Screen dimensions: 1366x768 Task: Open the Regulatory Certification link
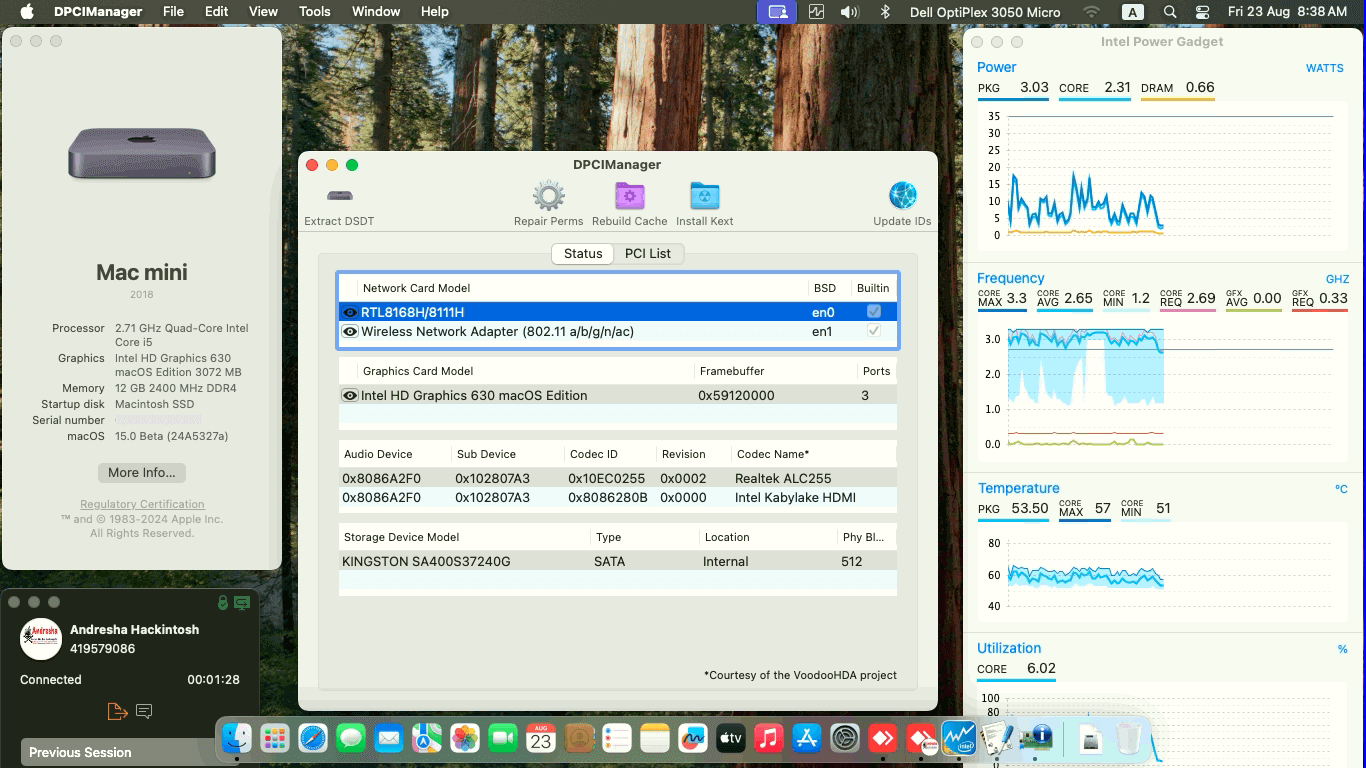[141, 504]
